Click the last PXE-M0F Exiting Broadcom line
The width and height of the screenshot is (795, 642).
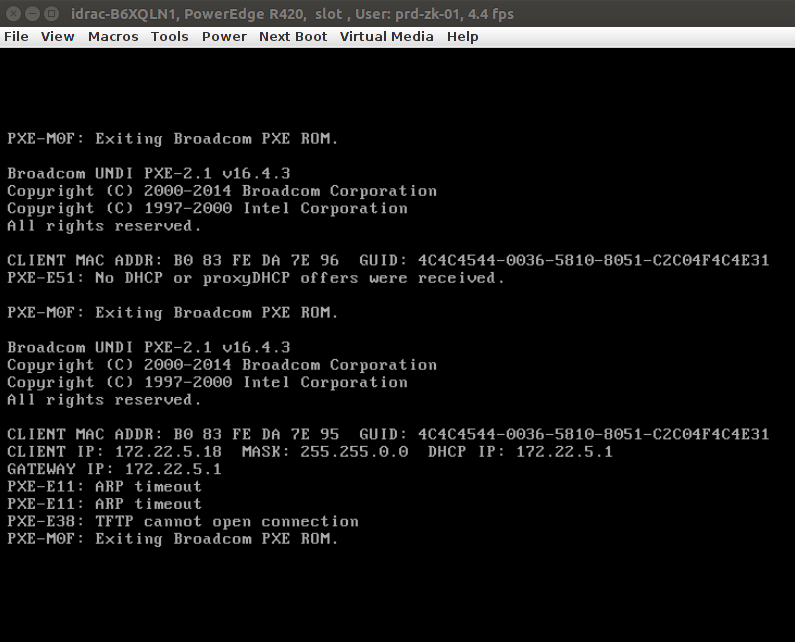coord(172,539)
